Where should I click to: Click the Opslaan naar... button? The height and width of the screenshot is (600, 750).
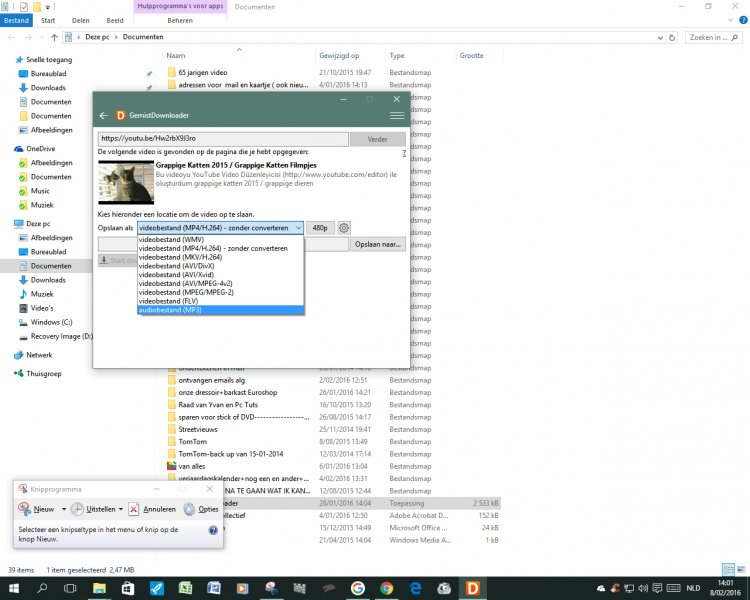(377, 244)
